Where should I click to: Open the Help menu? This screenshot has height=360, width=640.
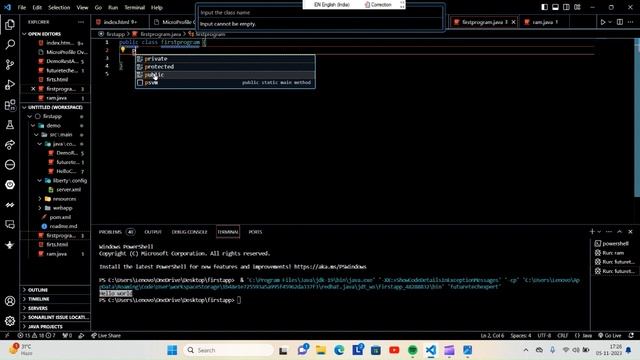point(157,7)
